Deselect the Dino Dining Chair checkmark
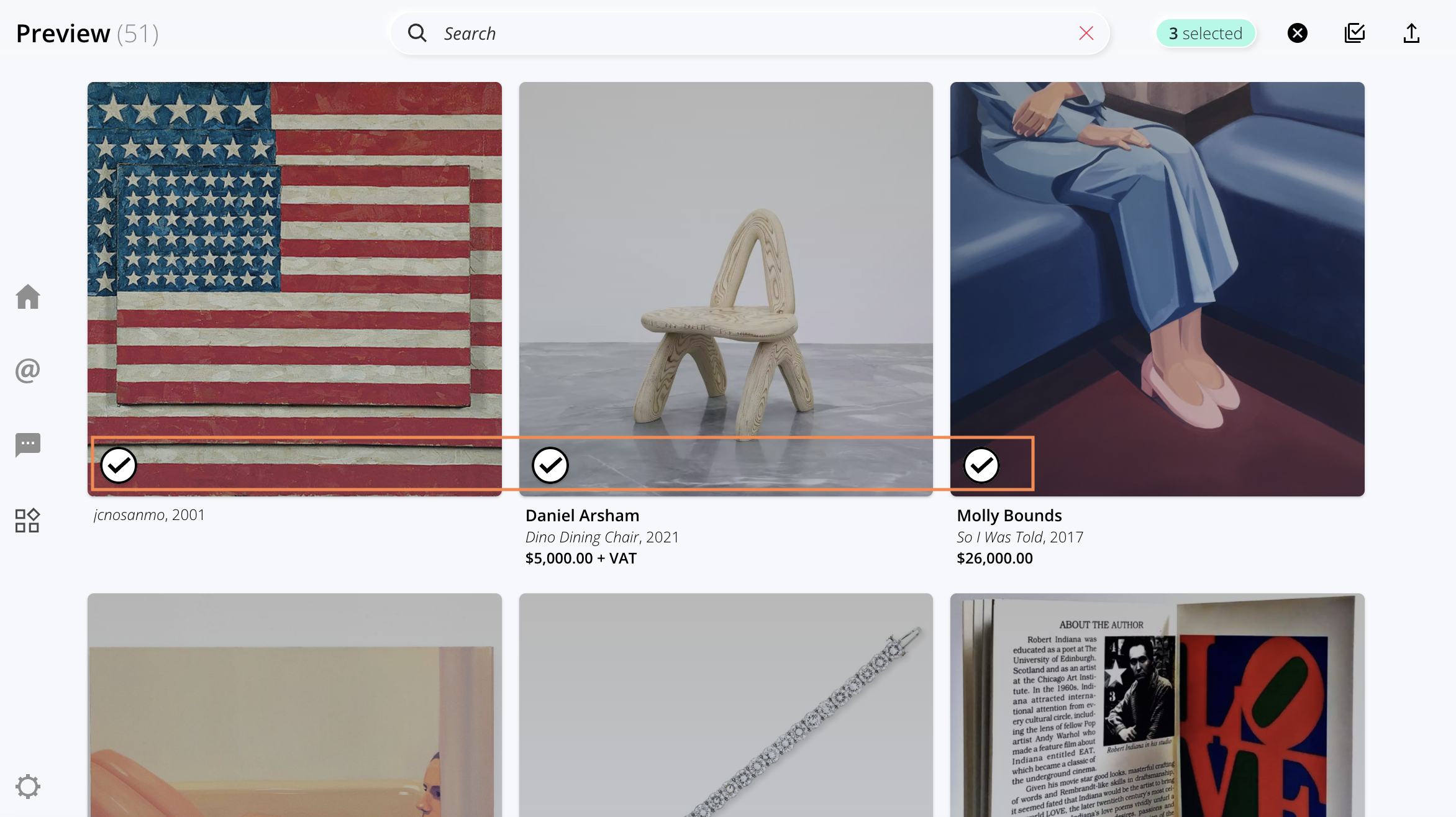Viewport: 1456px width, 817px height. pos(550,465)
